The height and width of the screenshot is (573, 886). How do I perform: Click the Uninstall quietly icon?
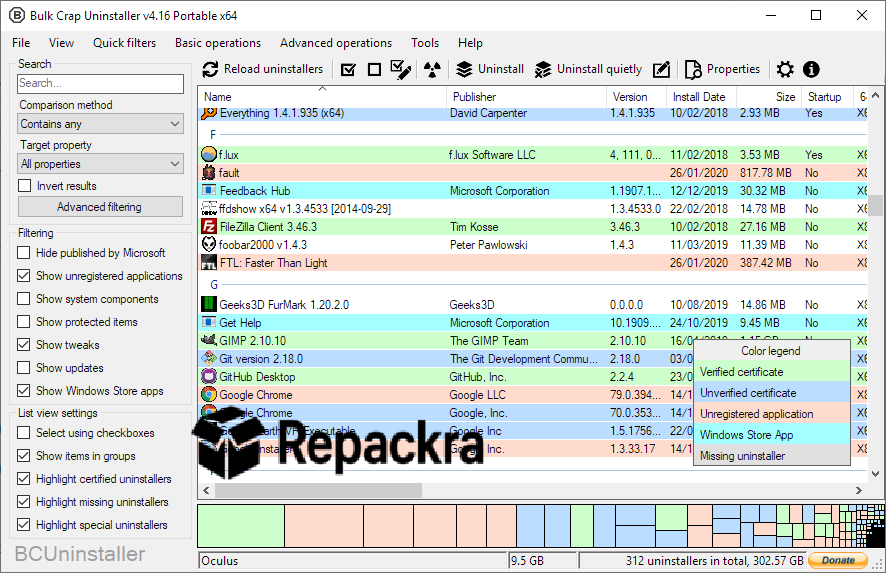[x=543, y=70]
